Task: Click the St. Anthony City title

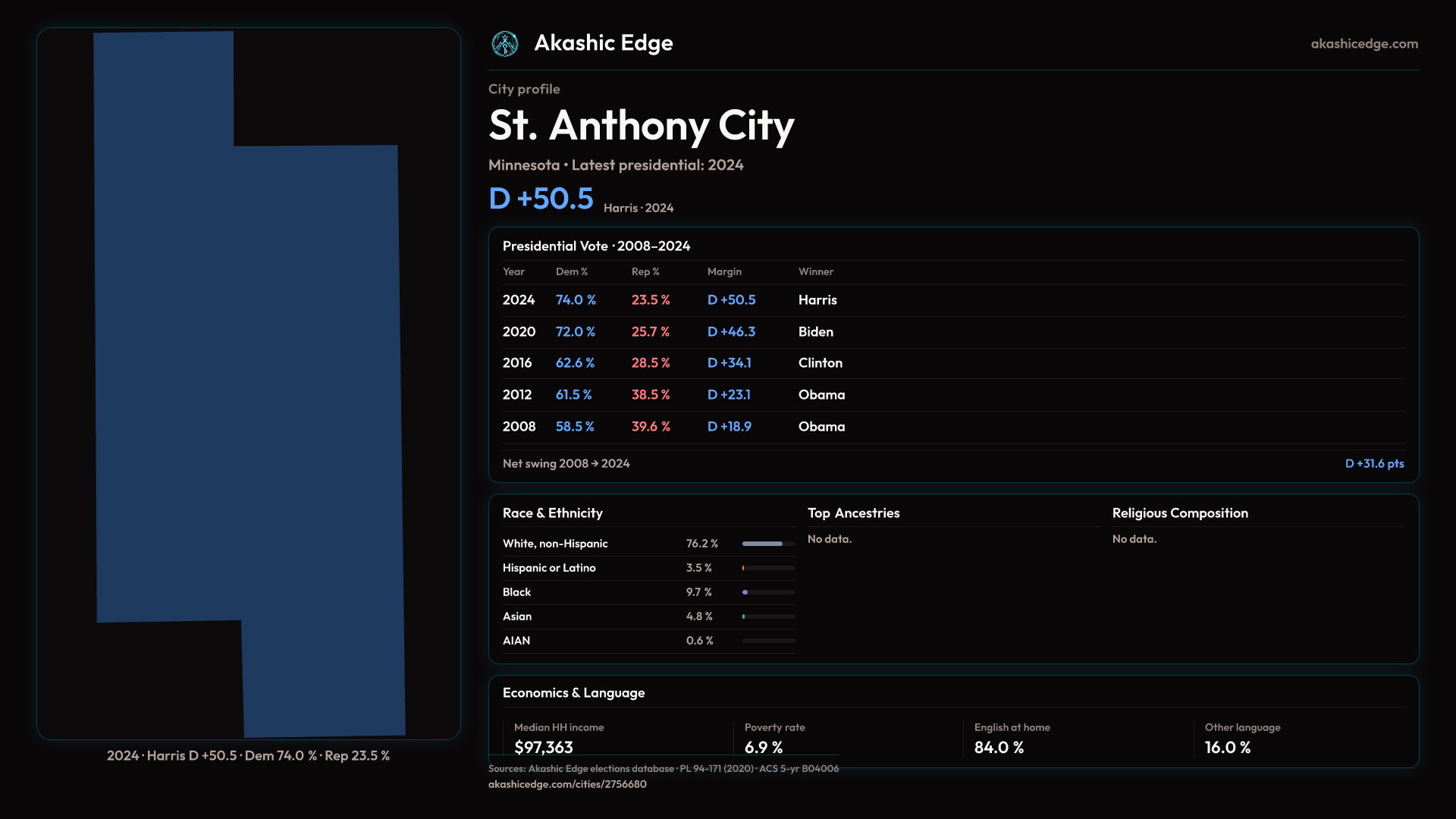Action: click(641, 126)
